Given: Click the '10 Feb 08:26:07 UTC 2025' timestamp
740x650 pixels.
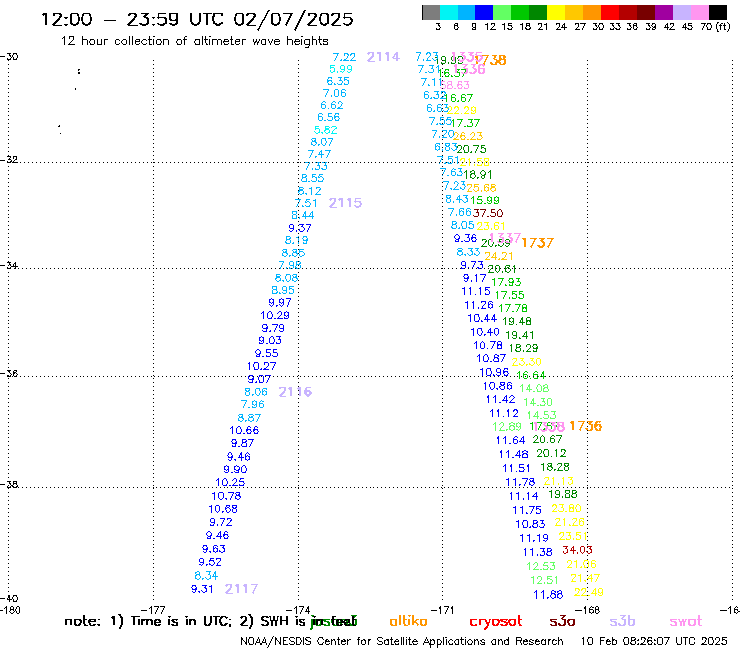Looking at the screenshot, I should pos(654,641).
